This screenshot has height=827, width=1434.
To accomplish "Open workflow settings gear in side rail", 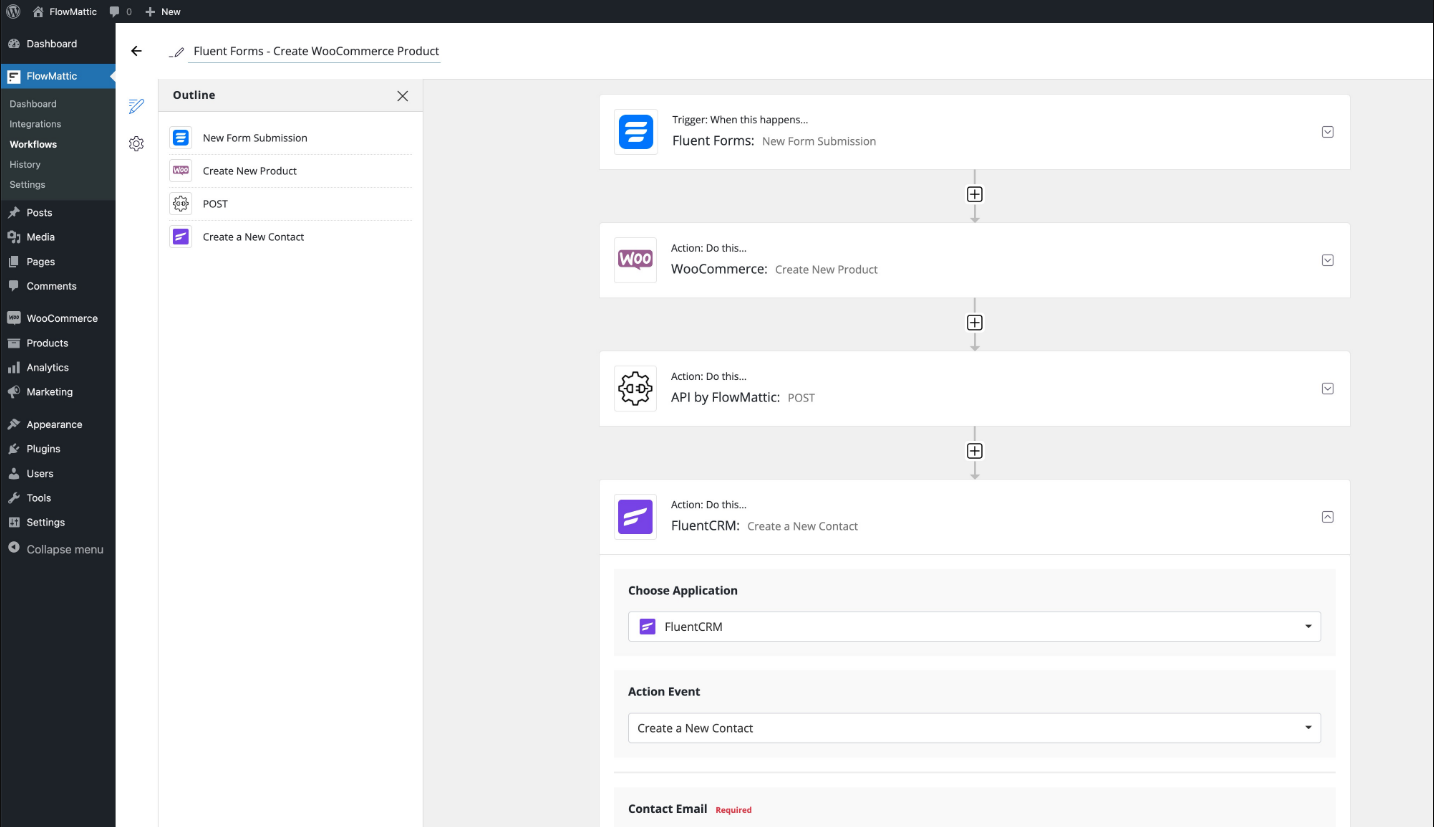I will tap(137, 144).
